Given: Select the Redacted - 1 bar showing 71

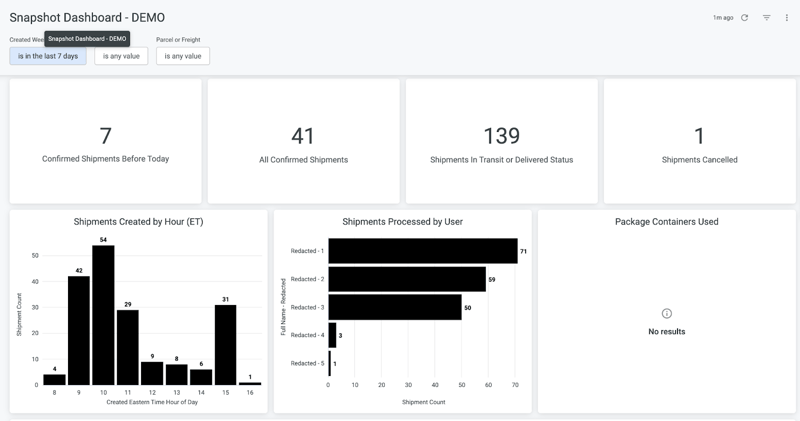Looking at the screenshot, I should 422,251.
